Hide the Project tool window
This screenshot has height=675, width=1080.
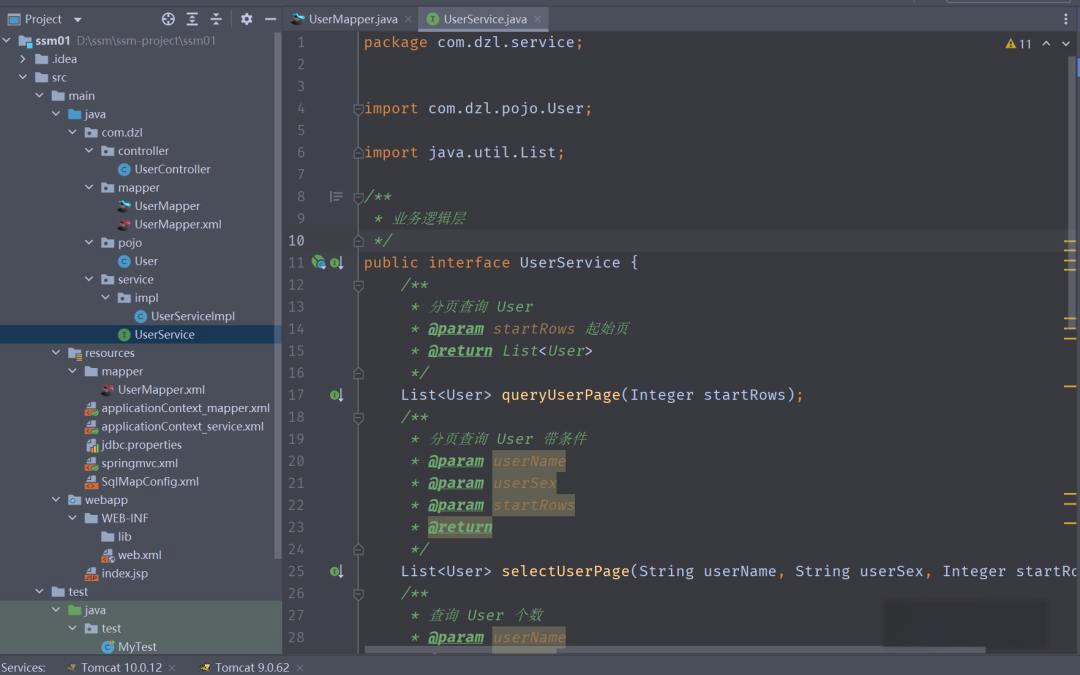point(271,19)
